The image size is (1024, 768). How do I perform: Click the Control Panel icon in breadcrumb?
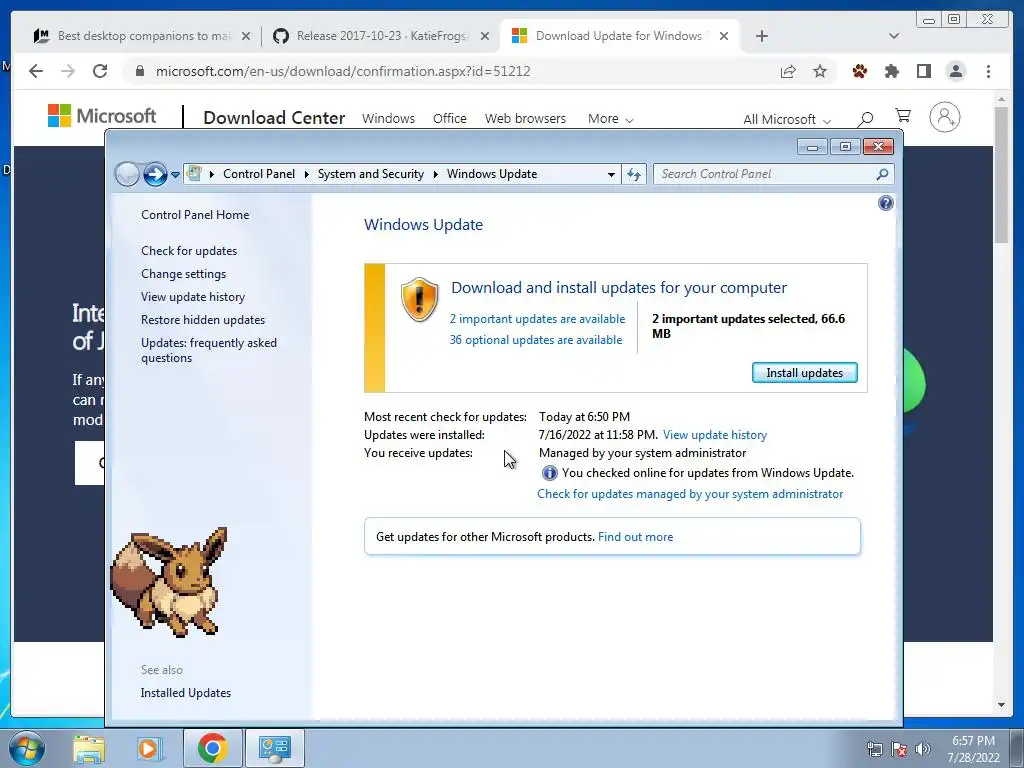point(194,174)
